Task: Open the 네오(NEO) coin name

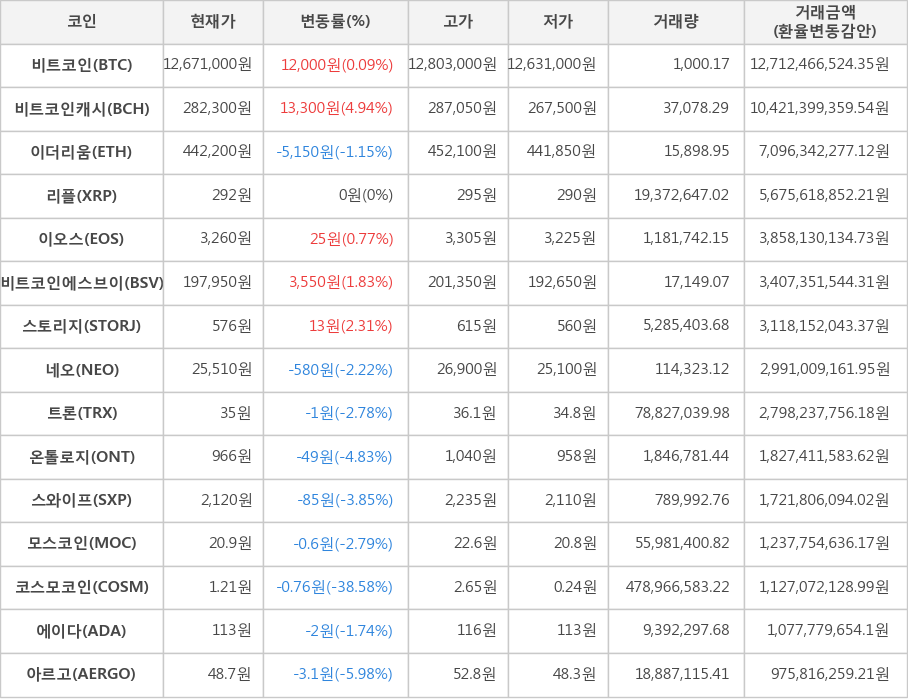Action: point(82,370)
